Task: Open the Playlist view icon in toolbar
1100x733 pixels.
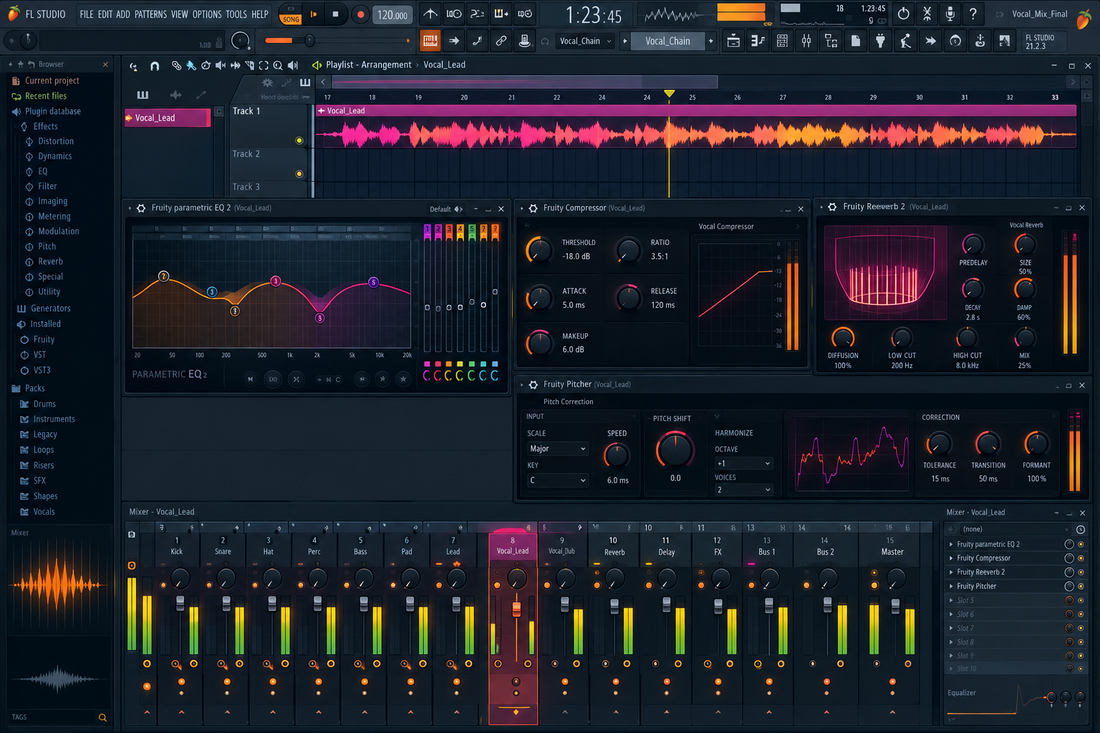Action: pyautogui.click(x=733, y=41)
